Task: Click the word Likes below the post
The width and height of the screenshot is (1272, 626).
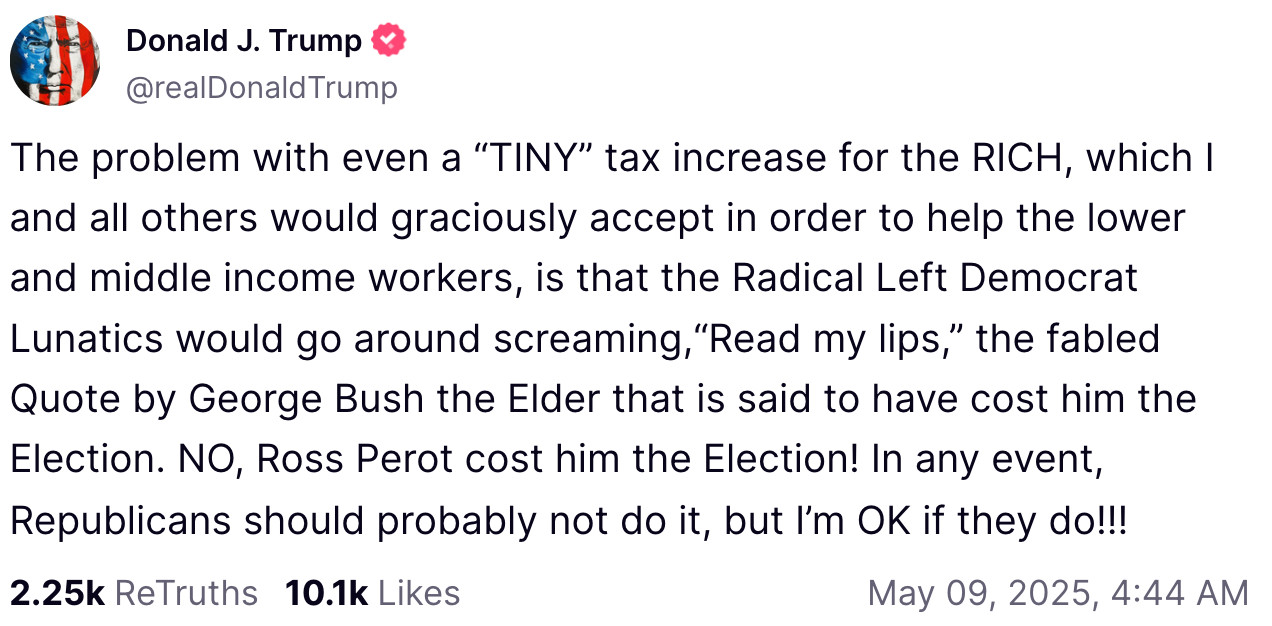Action: point(419,593)
